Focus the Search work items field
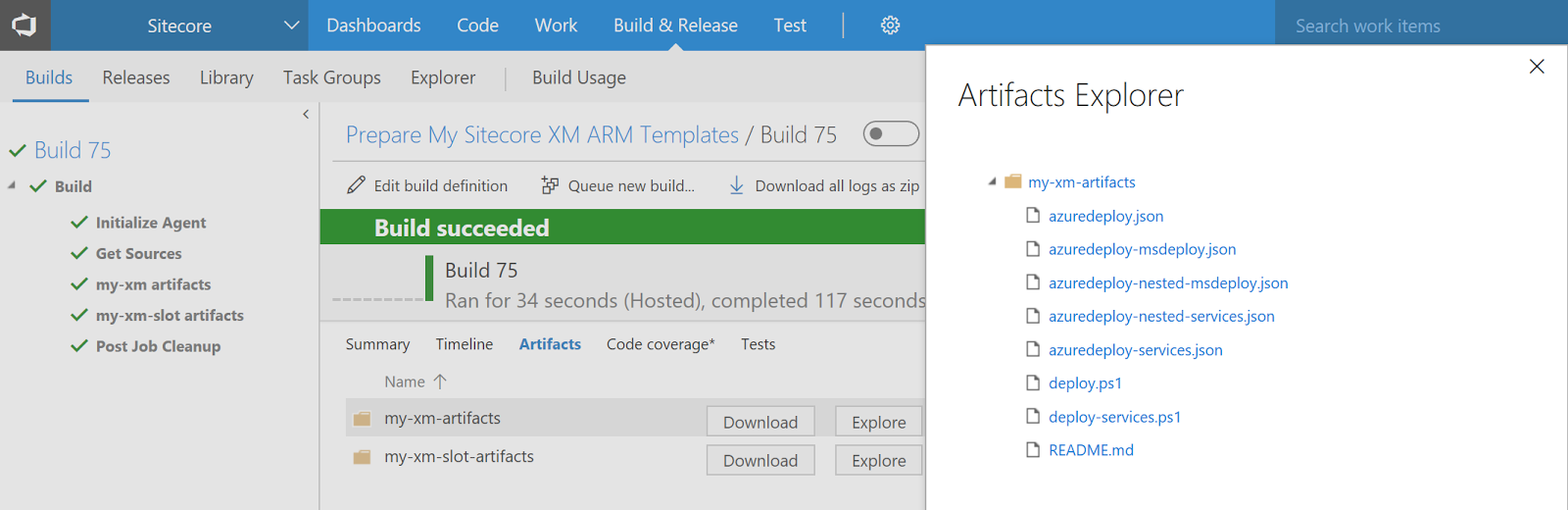This screenshot has width=1568, height=510. tap(1421, 25)
